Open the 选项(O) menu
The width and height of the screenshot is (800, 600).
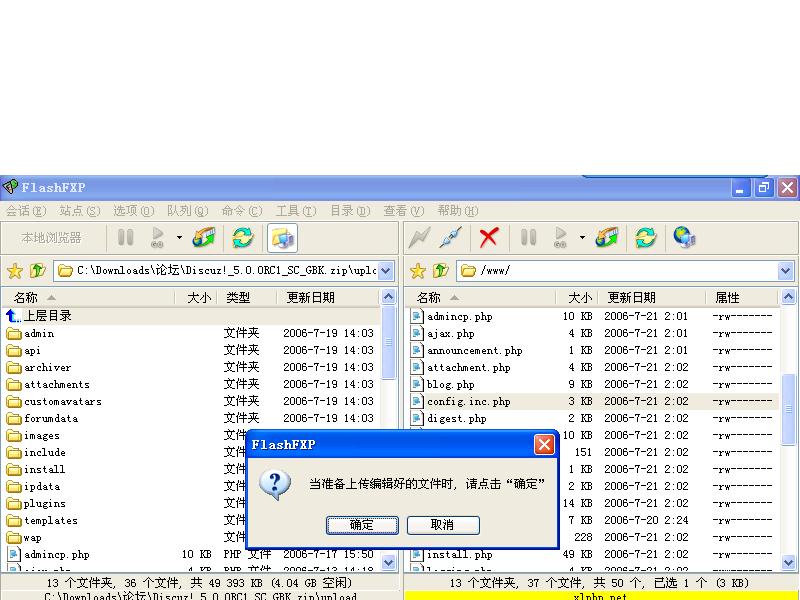[x=134, y=211]
